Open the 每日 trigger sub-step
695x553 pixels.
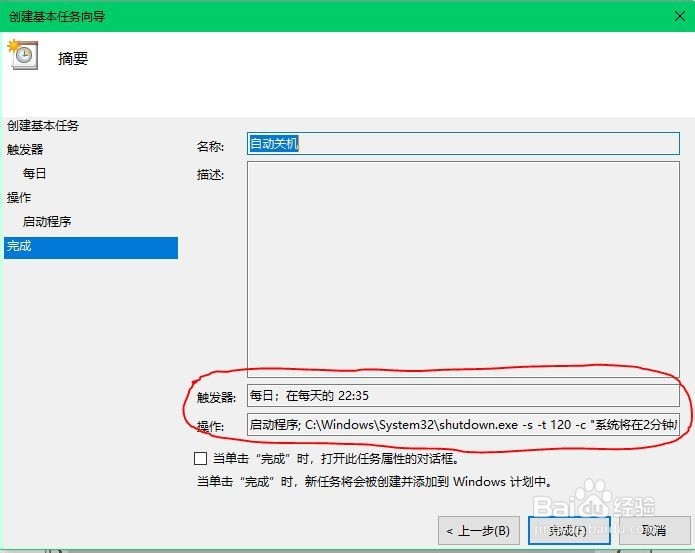[34, 174]
